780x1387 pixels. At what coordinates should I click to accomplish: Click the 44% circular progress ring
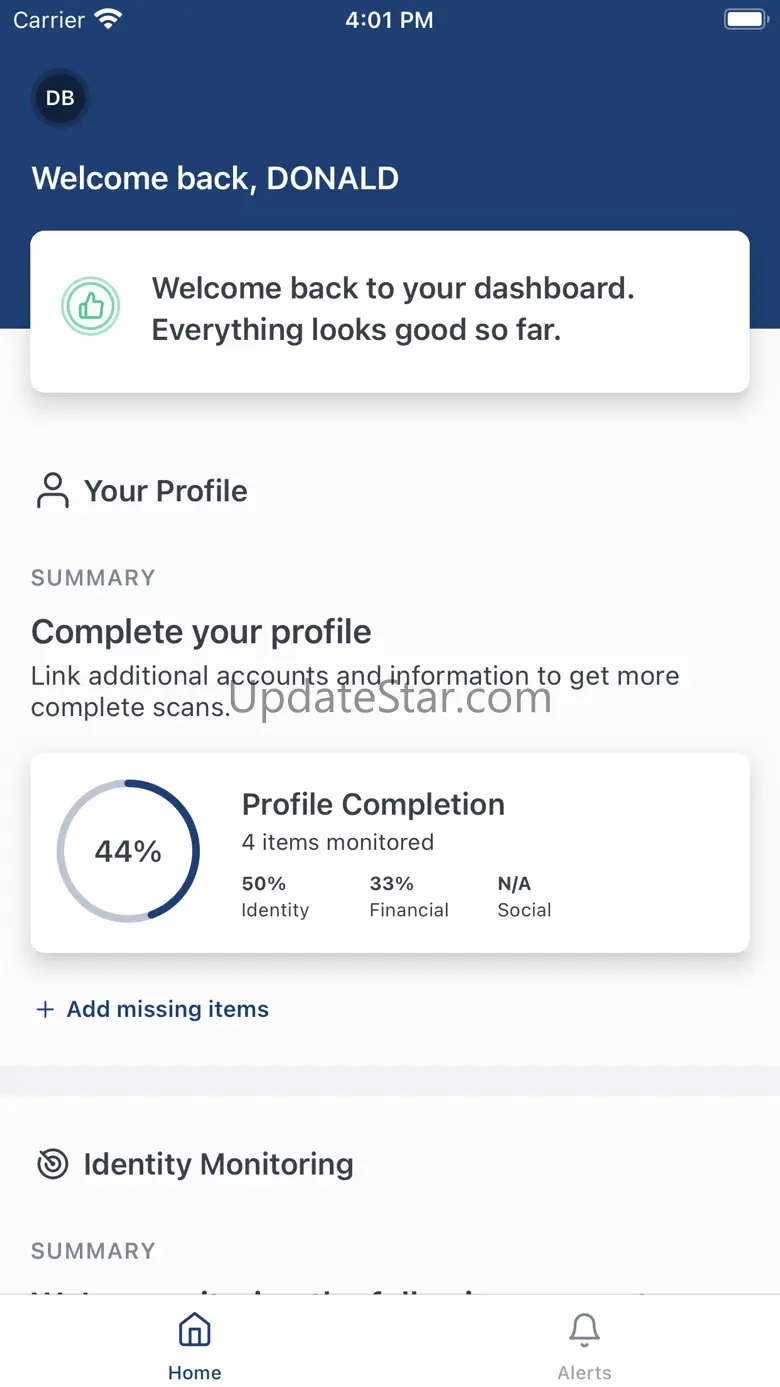click(x=128, y=851)
